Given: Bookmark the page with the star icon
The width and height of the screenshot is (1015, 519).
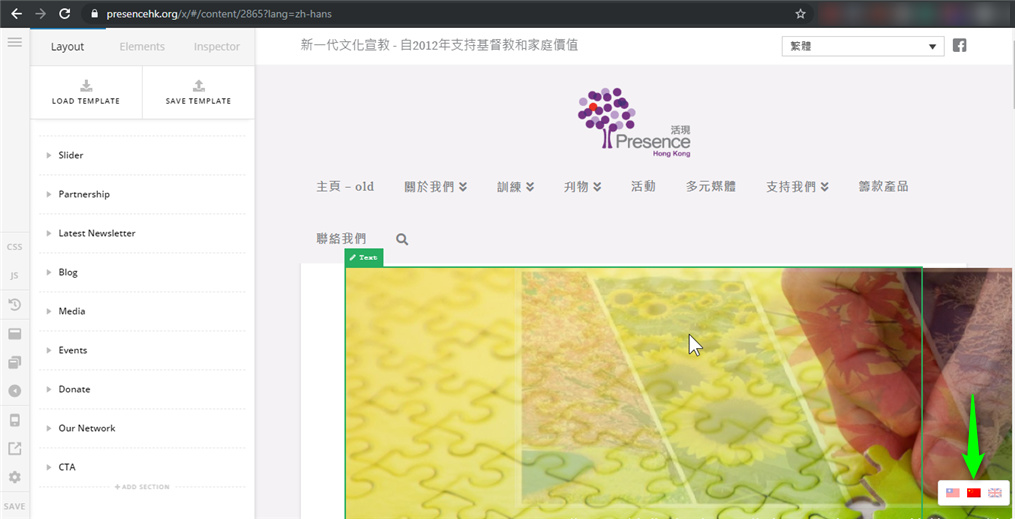Looking at the screenshot, I should (800, 14).
